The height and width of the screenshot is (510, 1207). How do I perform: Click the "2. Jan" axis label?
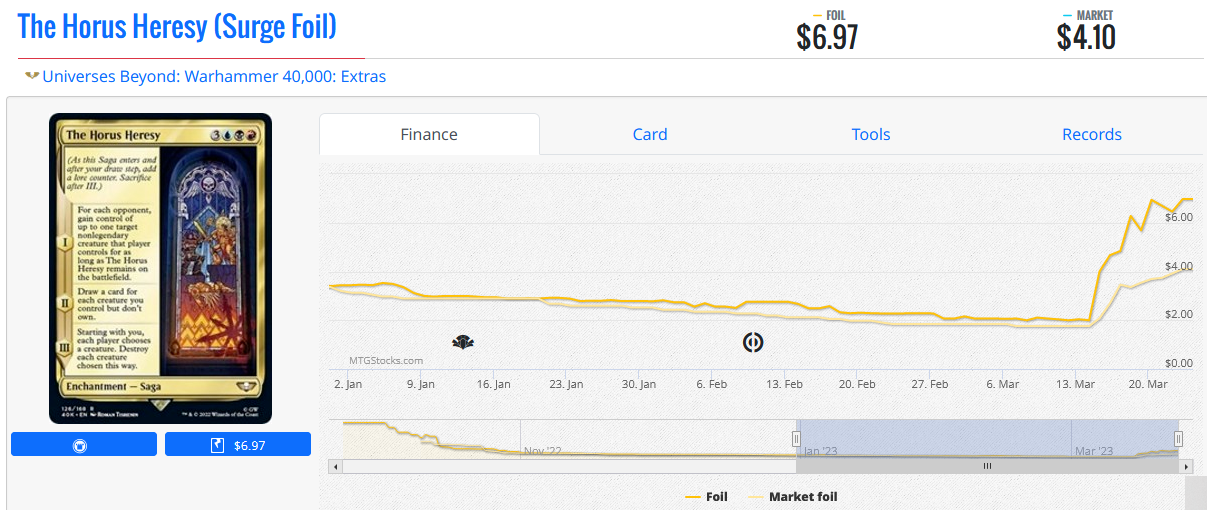347,384
